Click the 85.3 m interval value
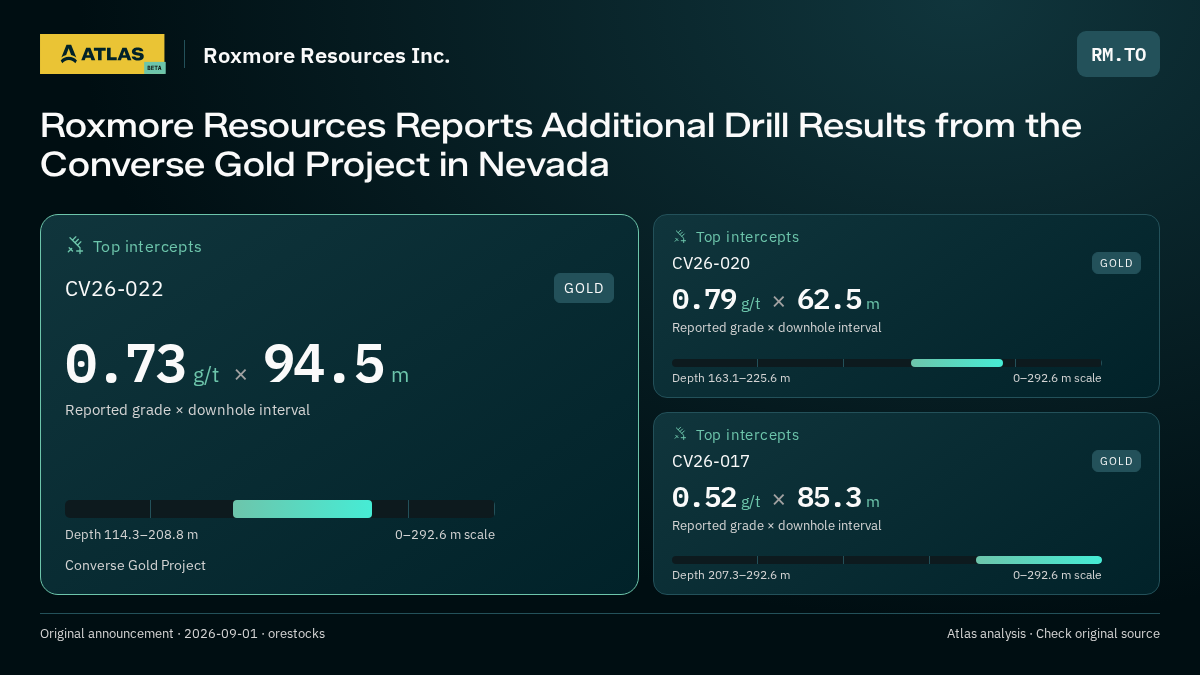Viewport: 1200px width, 675px height. 838,497
